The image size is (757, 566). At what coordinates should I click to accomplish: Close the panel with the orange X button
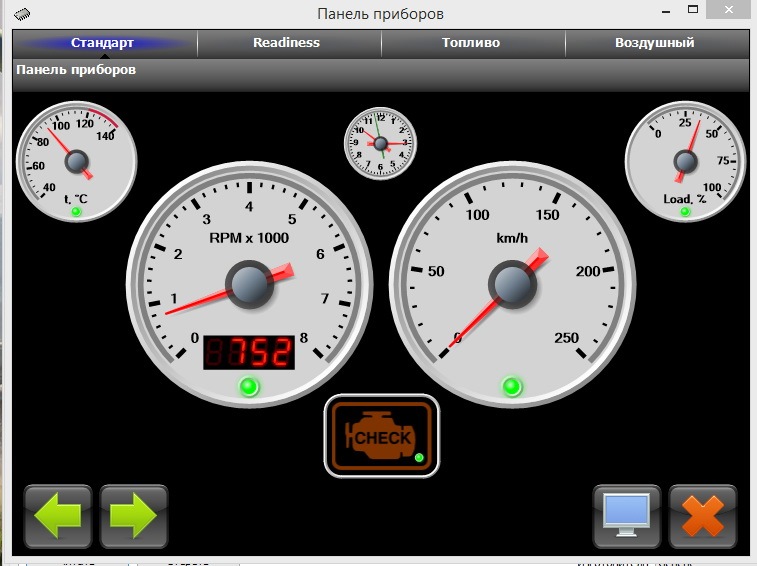703,516
